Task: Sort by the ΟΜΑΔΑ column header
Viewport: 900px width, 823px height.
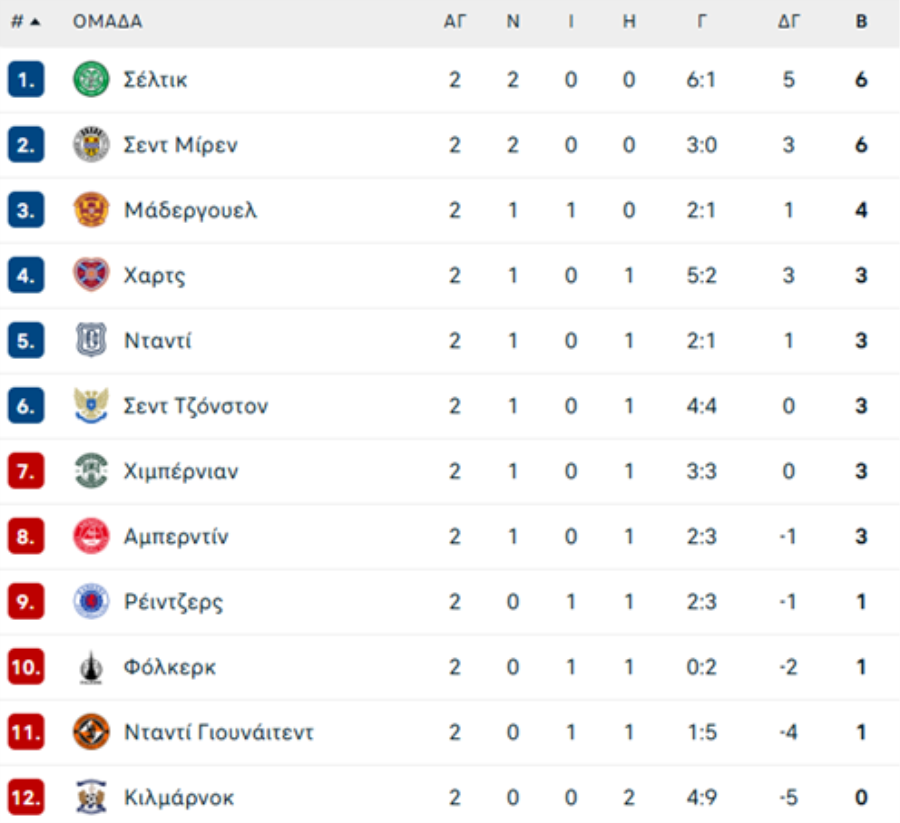Action: [x=107, y=22]
